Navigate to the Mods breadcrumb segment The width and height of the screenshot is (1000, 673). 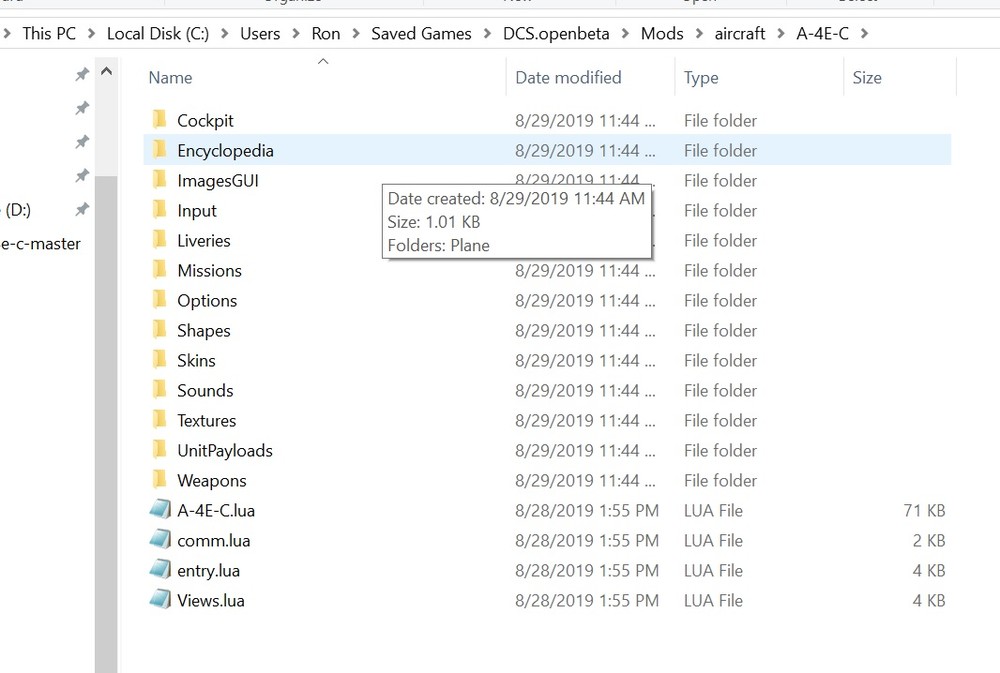662,34
